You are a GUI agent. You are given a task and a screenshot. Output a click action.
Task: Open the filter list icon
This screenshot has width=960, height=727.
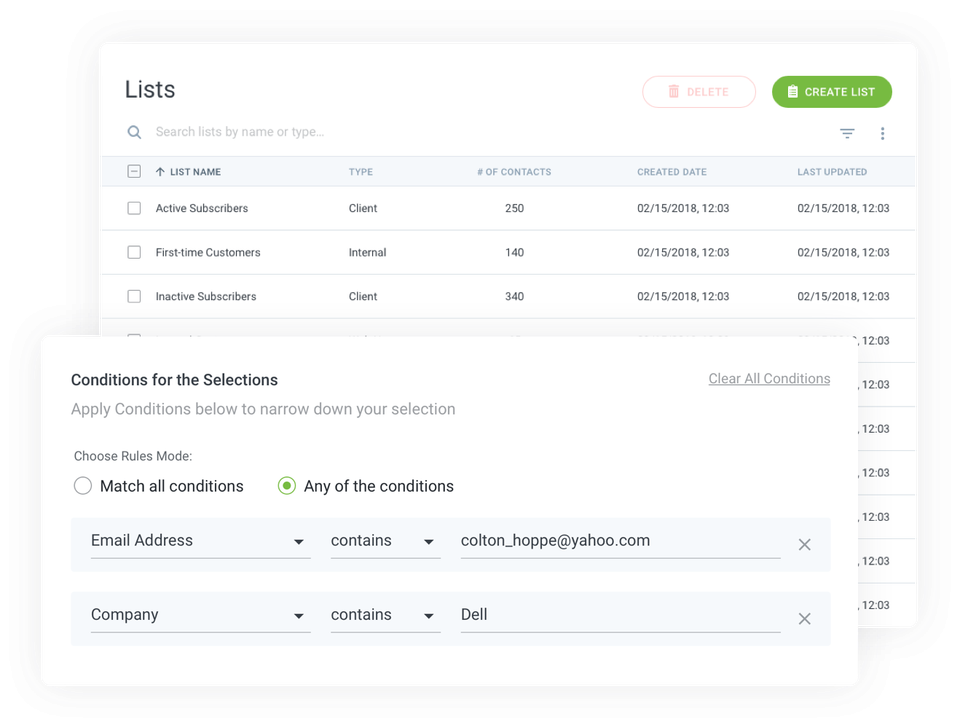point(847,133)
